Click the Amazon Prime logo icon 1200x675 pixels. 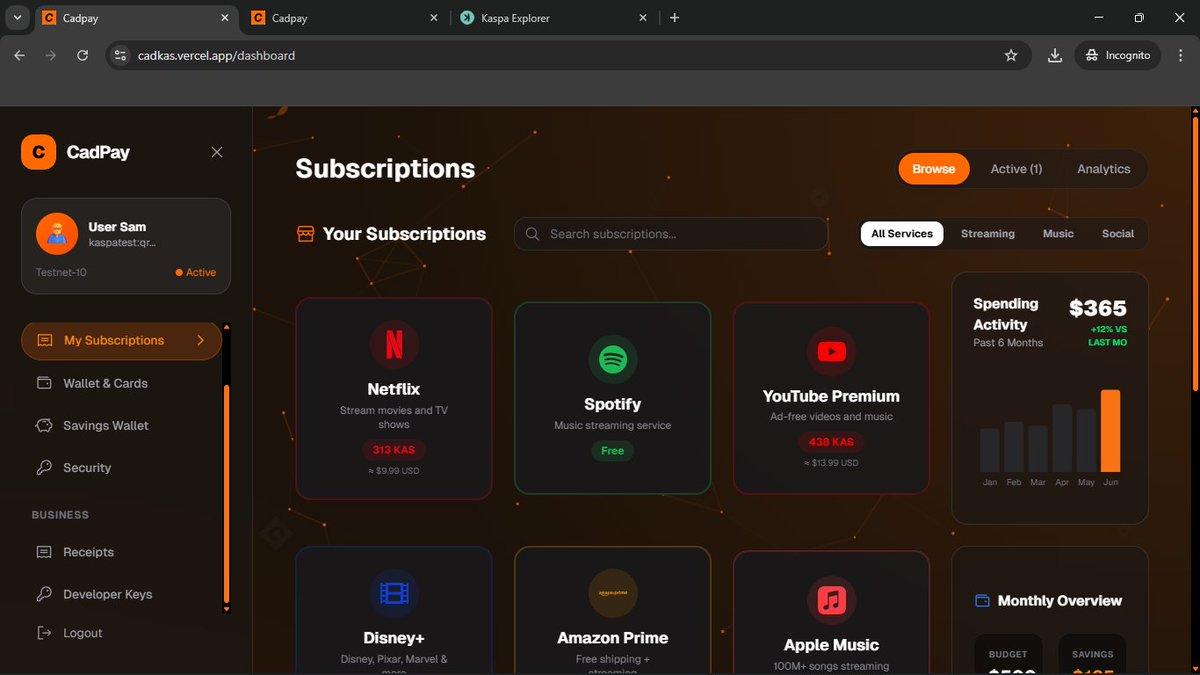[x=613, y=594]
